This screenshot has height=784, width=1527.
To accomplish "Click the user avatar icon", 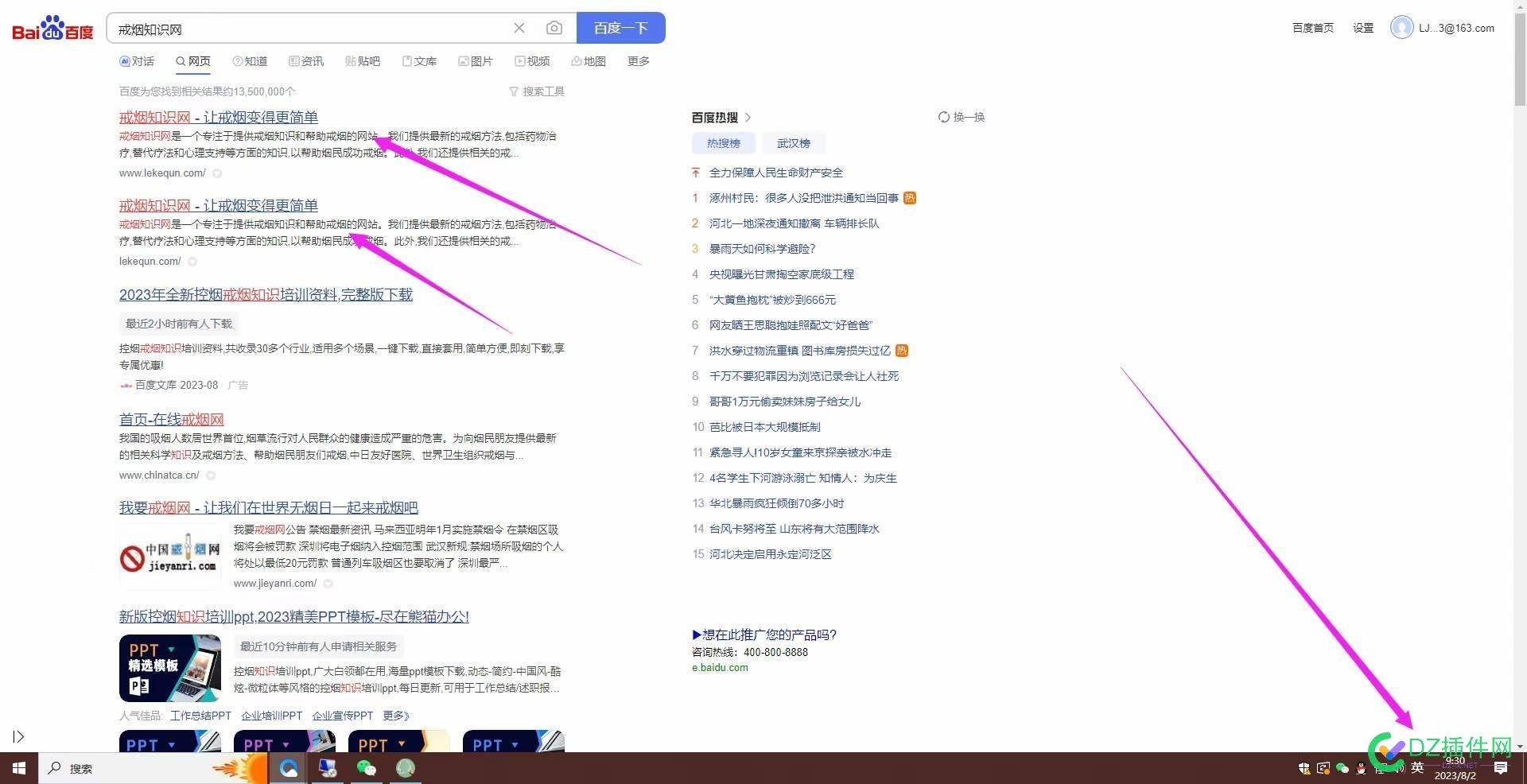I will coord(1401,27).
